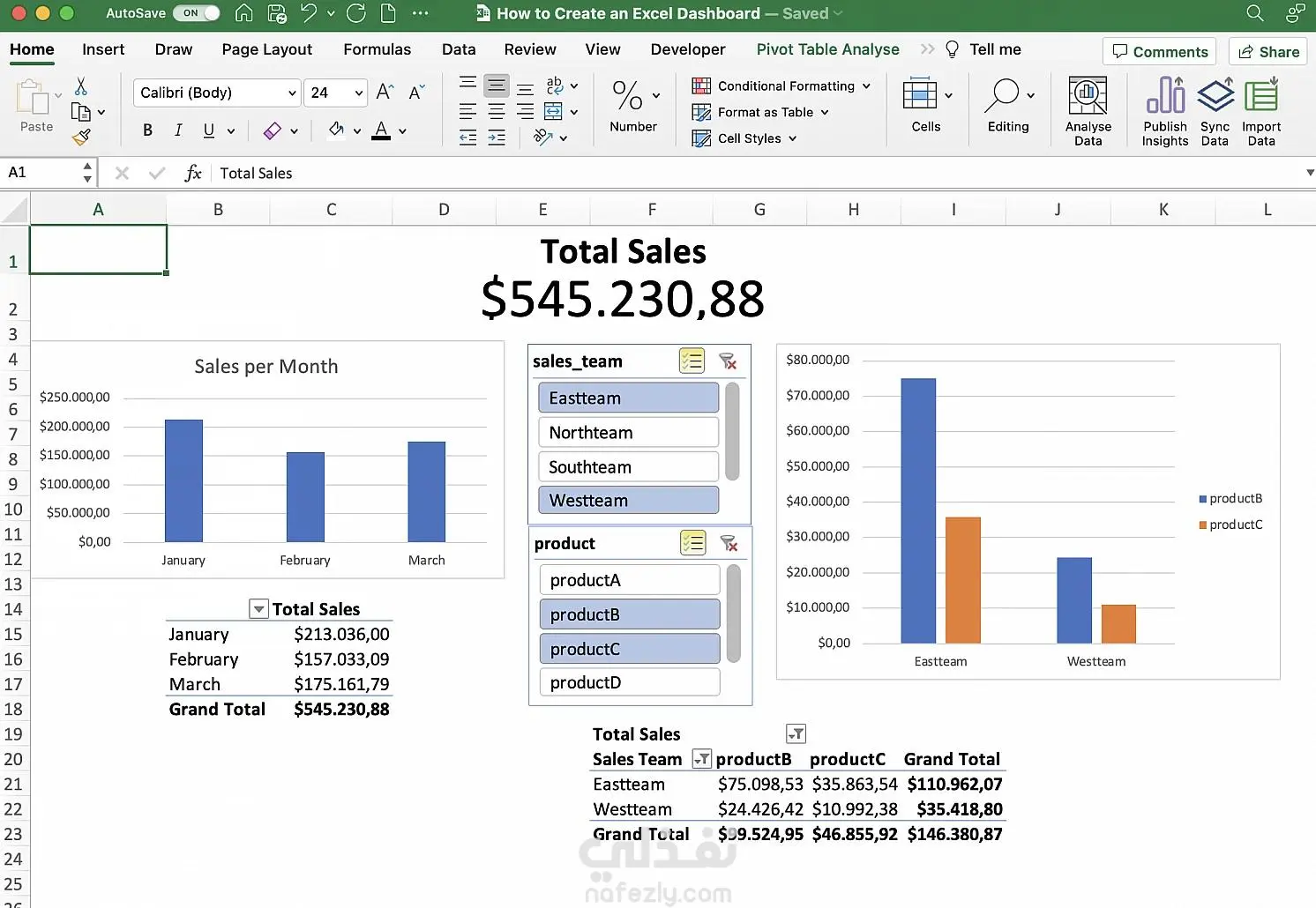The image size is (1316, 908).
Task: Cut the selection with the scissors icon
Action: coord(81,86)
